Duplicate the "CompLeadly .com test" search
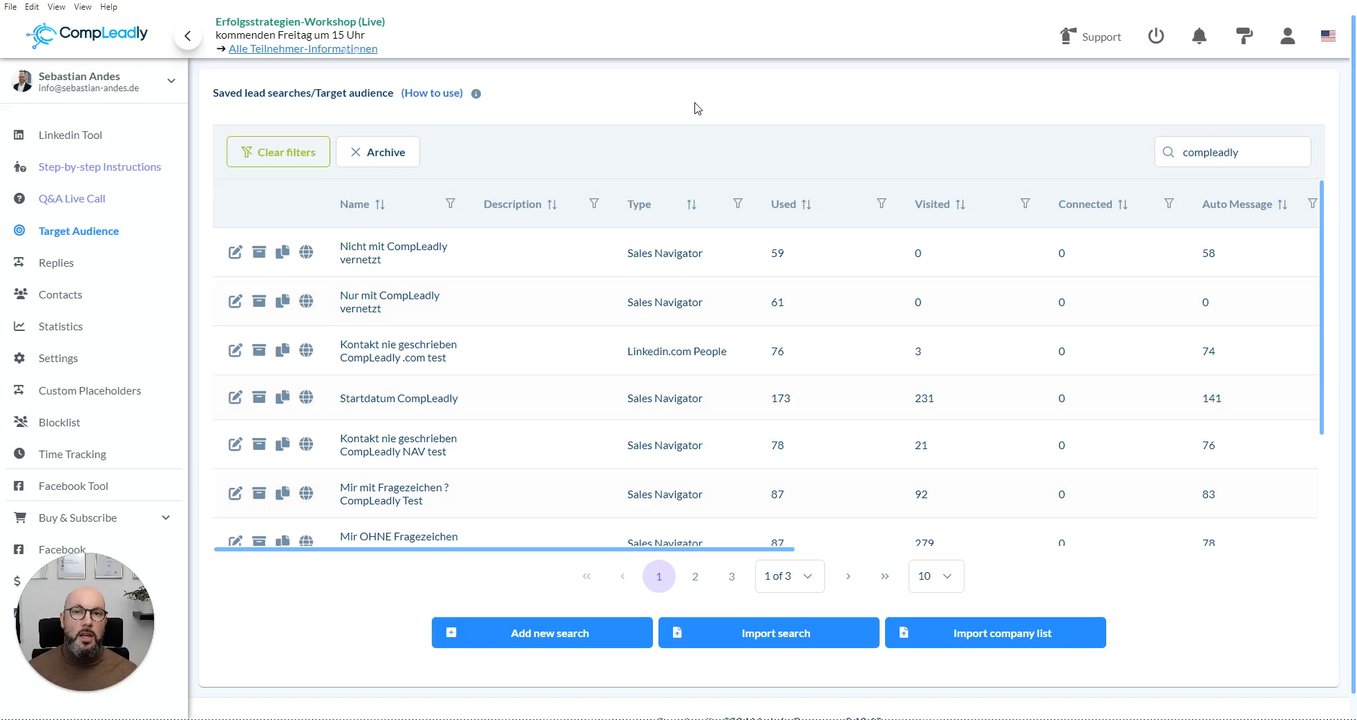Viewport: 1357px width, 720px height. (x=282, y=351)
